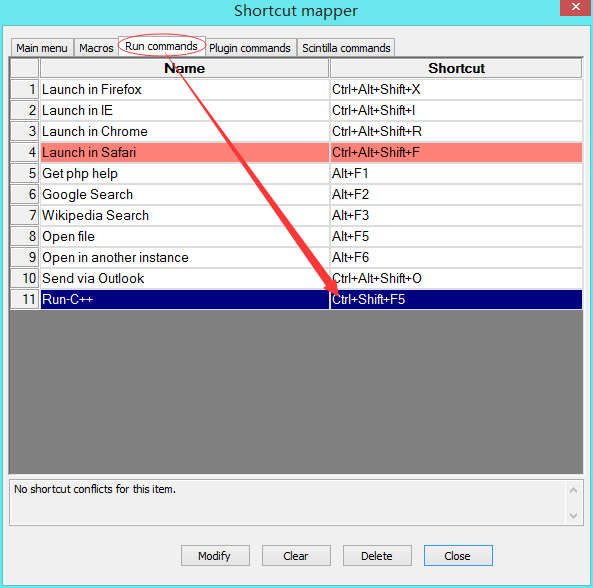
Task: Click the Modify button
Action: tap(215, 555)
